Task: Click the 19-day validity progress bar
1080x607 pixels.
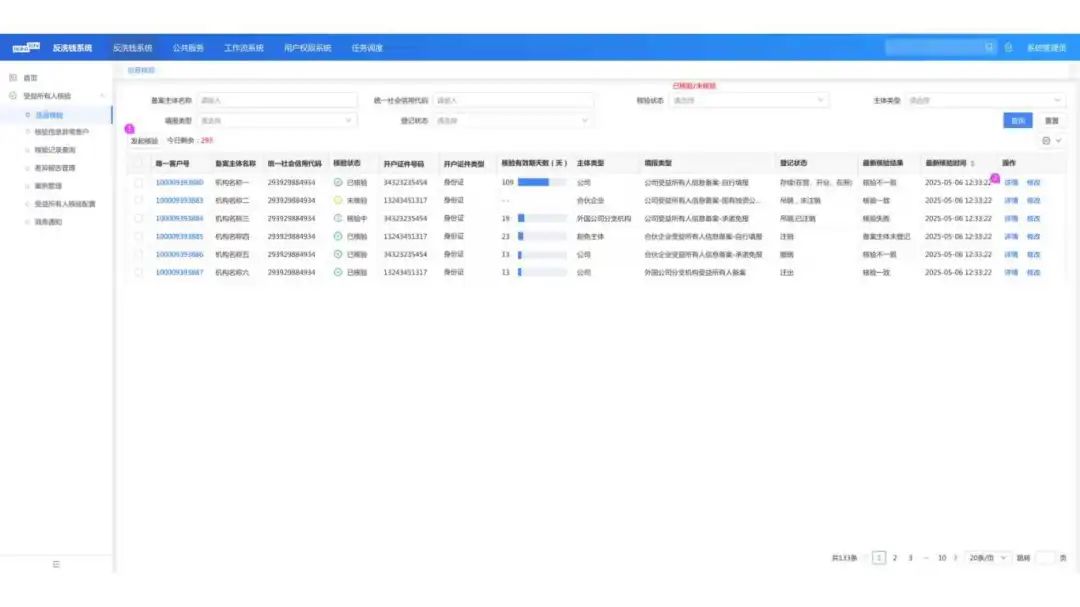Action: point(542,218)
